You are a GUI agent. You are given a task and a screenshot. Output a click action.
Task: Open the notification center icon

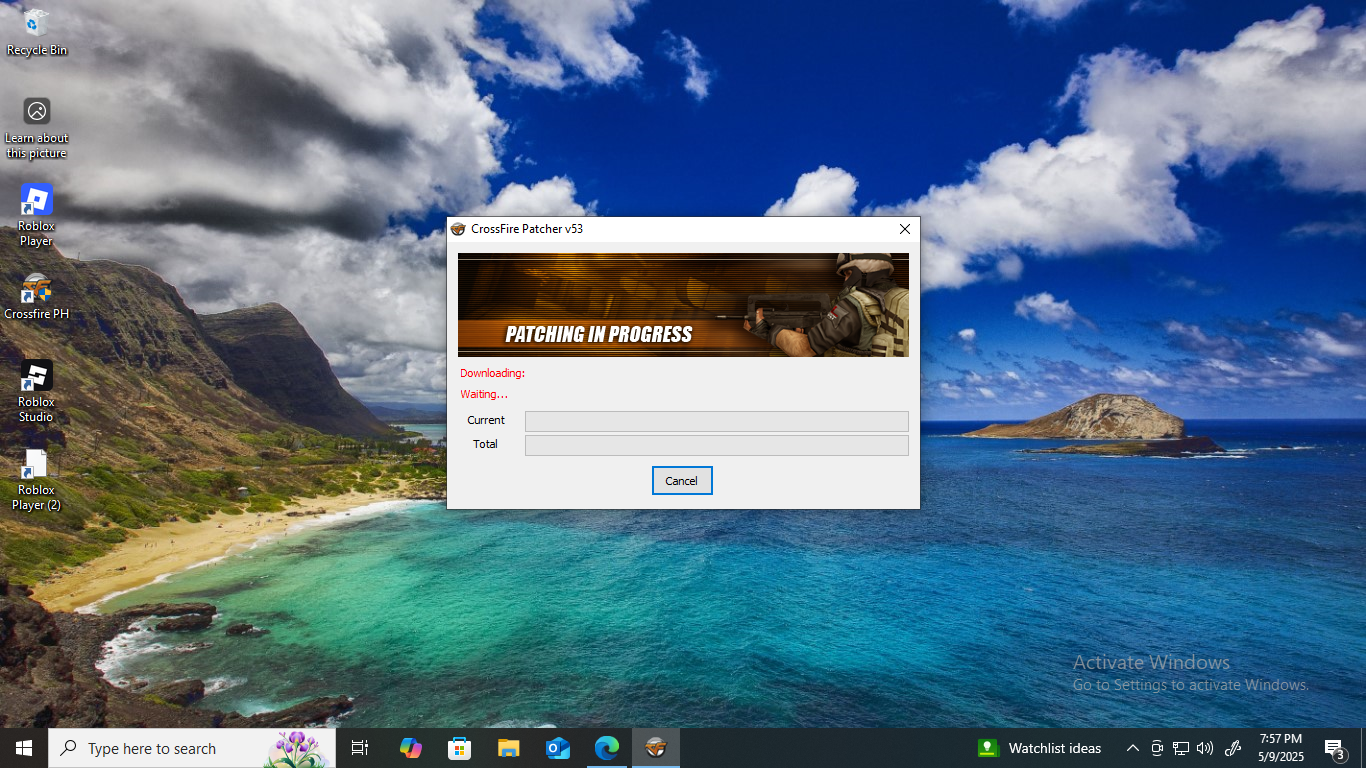tap(1335, 748)
